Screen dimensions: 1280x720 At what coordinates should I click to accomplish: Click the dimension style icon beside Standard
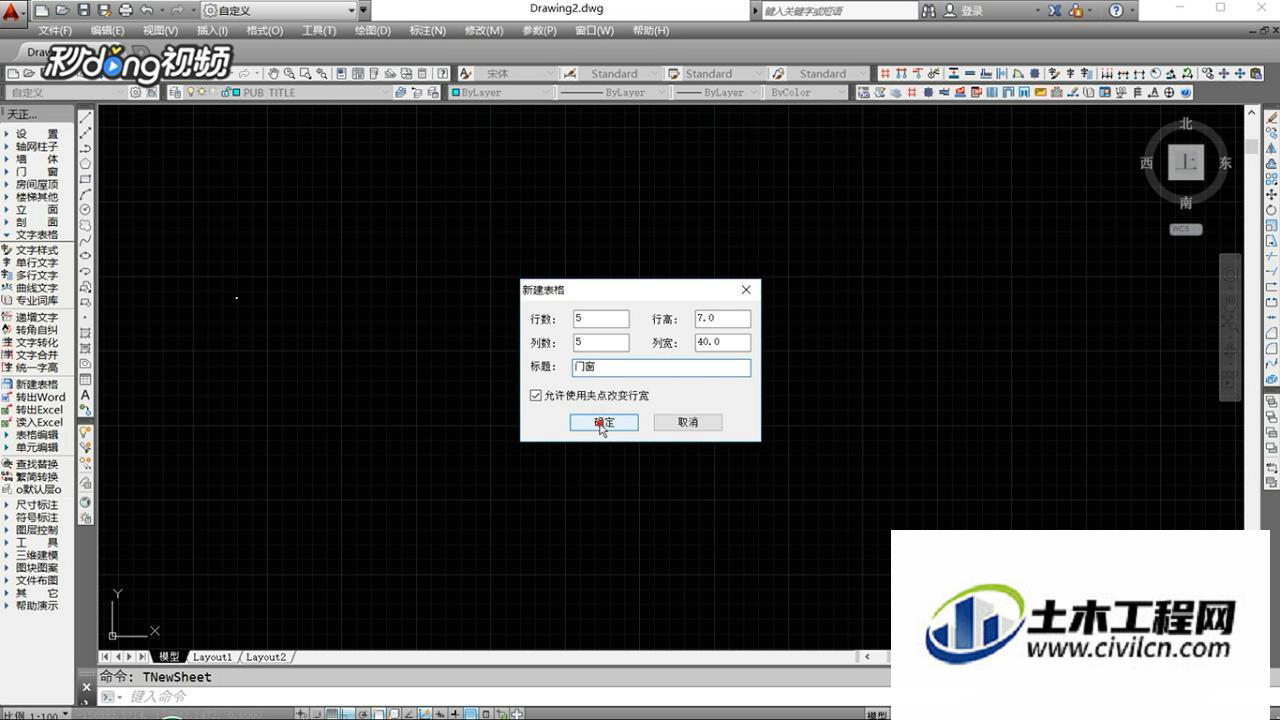tap(570, 74)
